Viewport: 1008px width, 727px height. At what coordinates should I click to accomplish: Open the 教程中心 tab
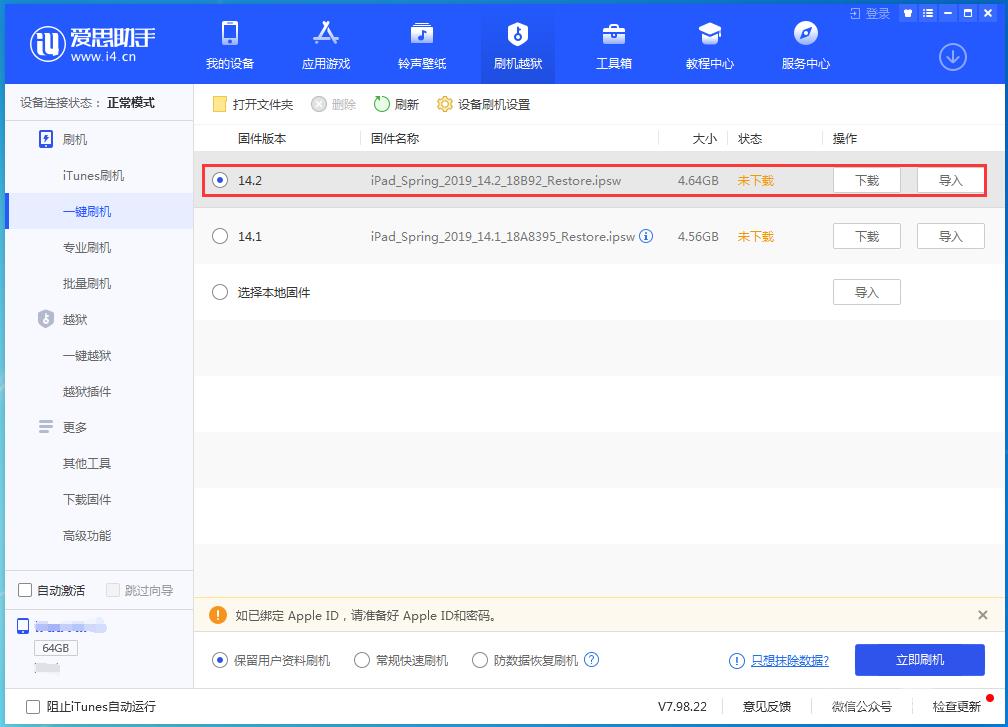point(710,44)
